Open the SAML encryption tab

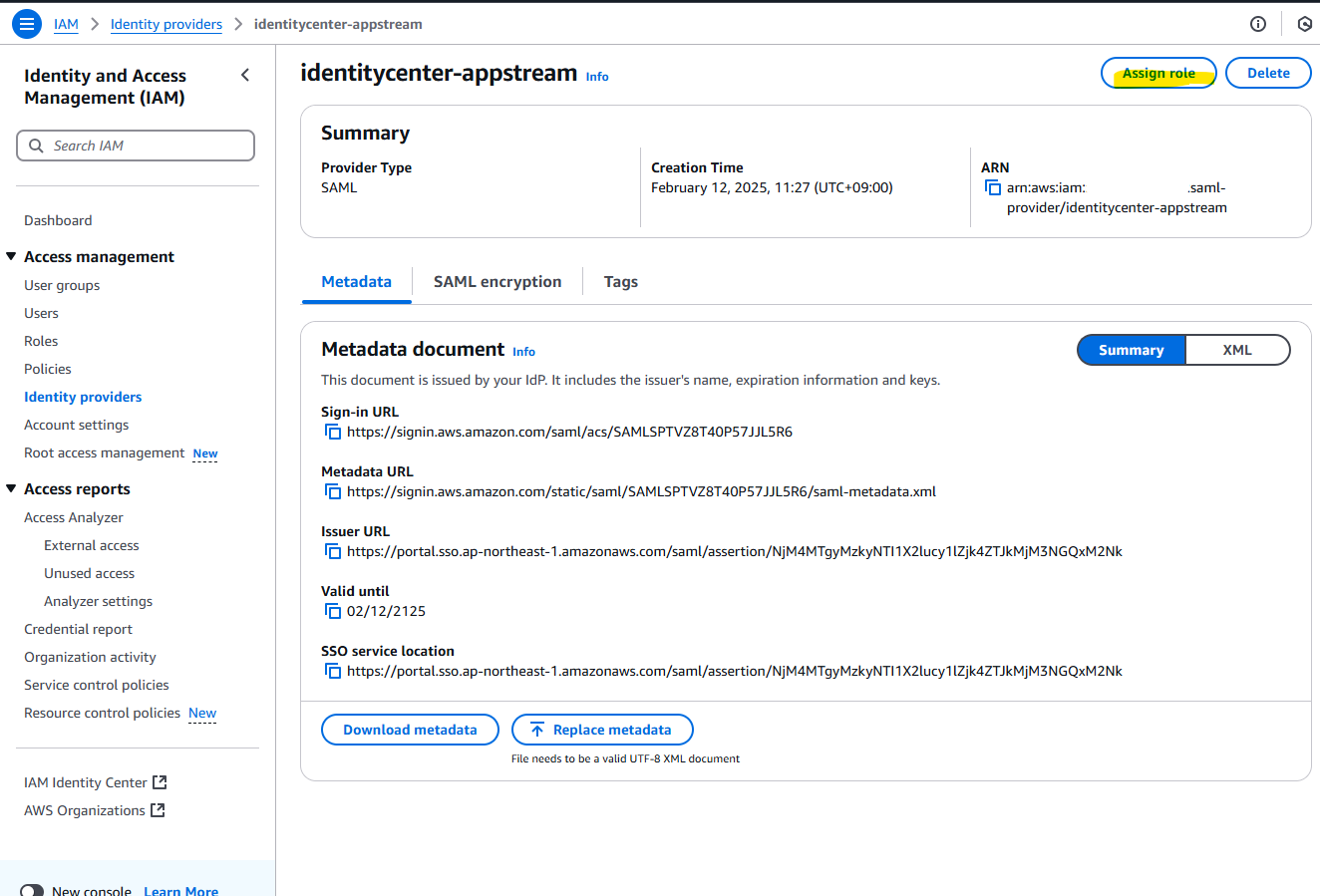pyautogui.click(x=497, y=282)
